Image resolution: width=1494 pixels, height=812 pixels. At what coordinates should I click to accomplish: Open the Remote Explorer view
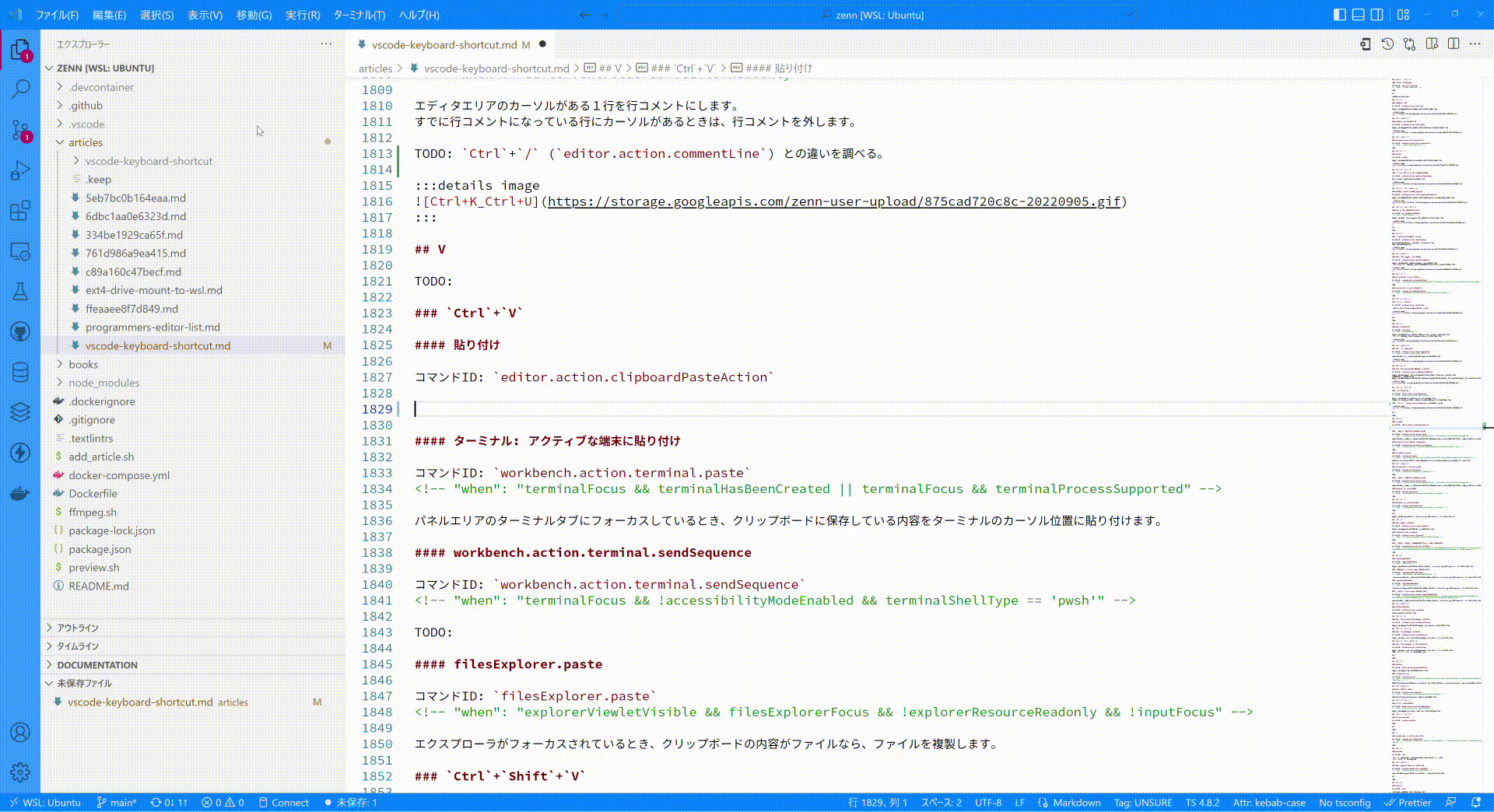pos(20,251)
